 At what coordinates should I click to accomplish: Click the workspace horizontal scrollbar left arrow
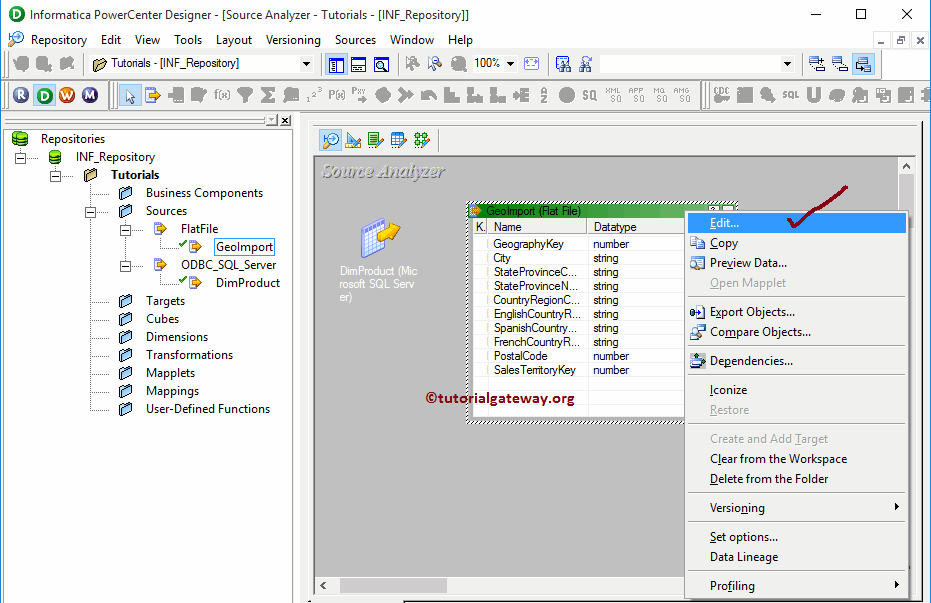click(324, 586)
